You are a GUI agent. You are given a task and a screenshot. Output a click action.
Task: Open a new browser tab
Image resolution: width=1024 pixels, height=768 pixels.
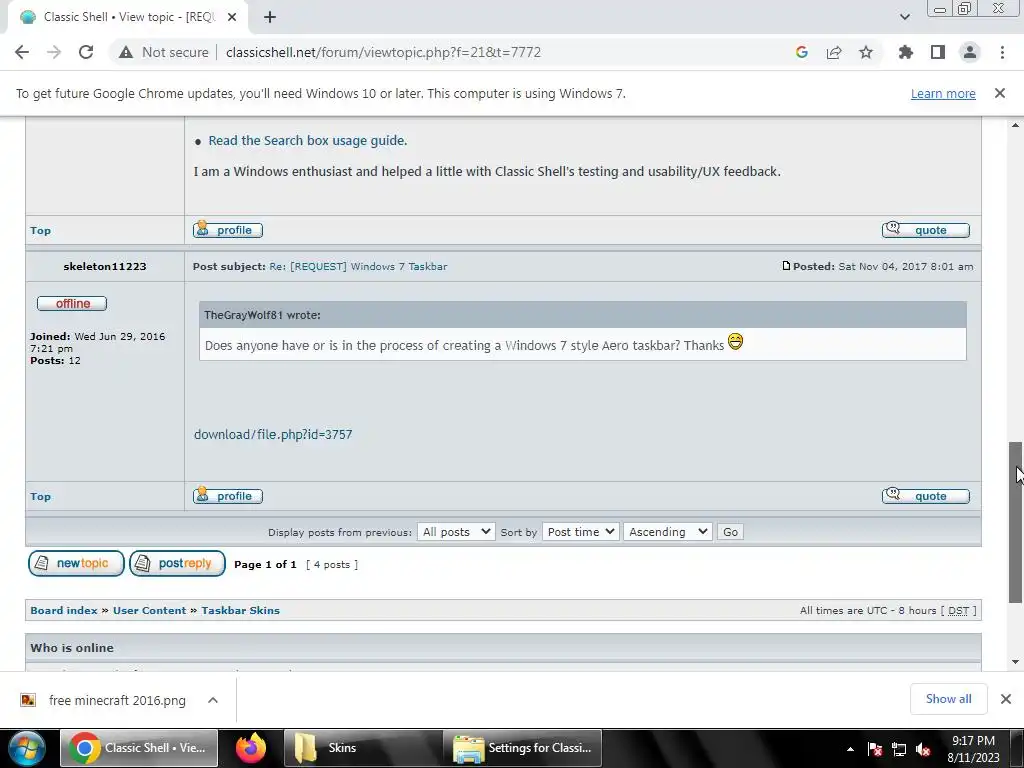[x=270, y=17]
